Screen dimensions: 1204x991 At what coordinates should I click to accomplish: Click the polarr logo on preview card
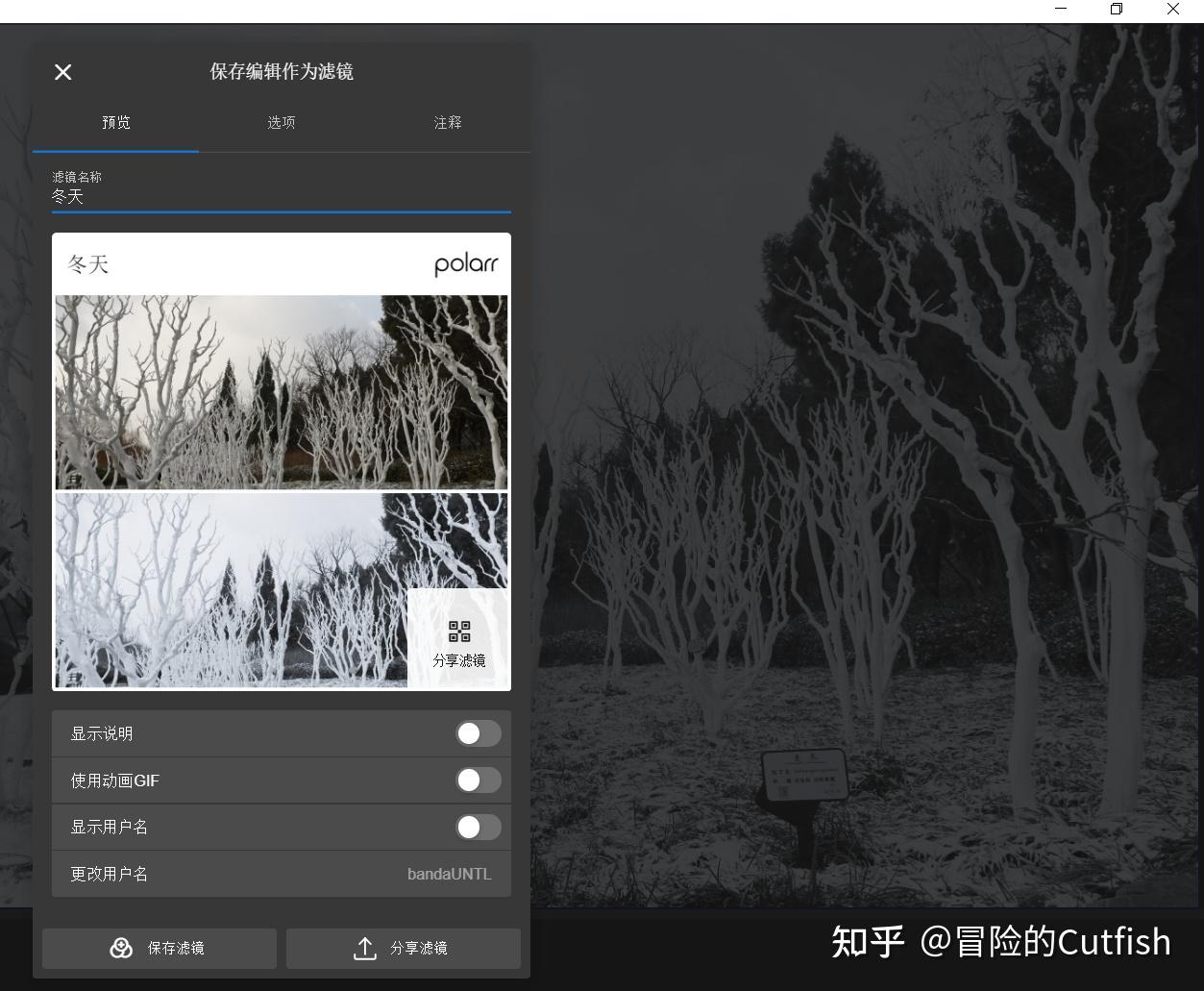pyautogui.click(x=466, y=264)
